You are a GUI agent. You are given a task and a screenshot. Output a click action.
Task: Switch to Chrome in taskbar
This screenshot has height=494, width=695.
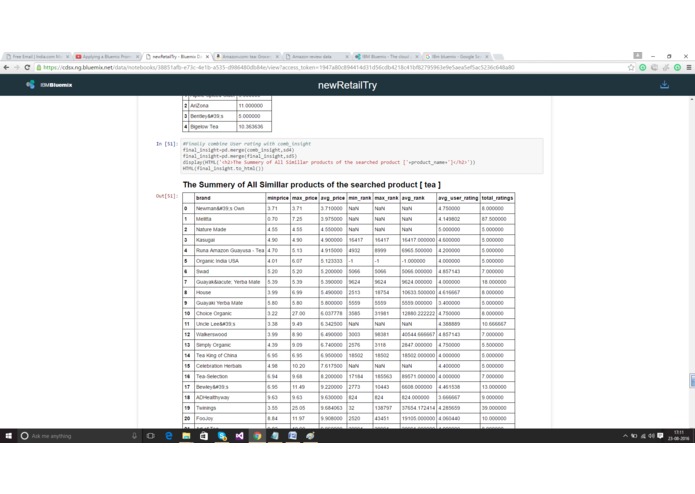(257, 436)
